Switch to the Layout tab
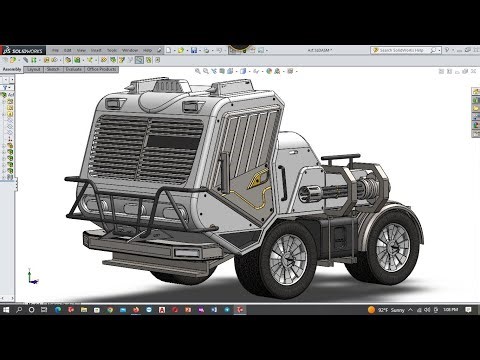This screenshot has height=360, width=480. pos(34,69)
